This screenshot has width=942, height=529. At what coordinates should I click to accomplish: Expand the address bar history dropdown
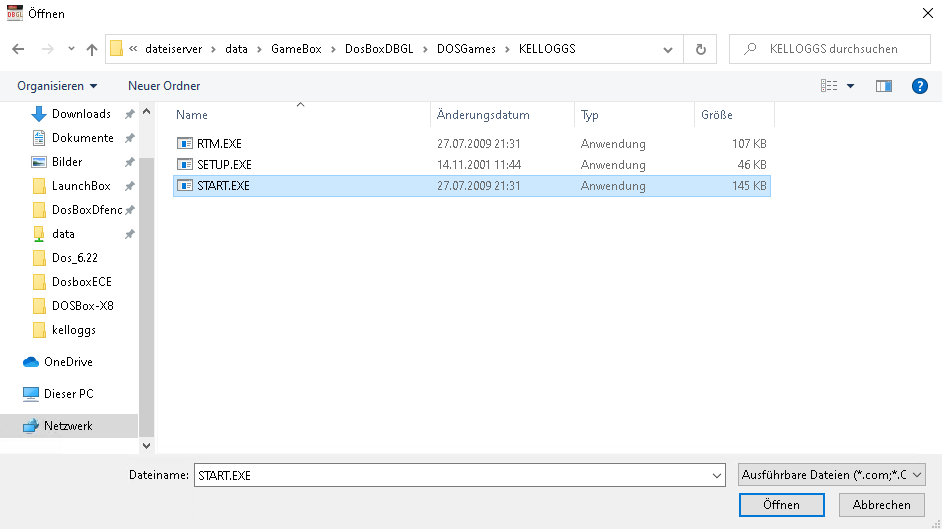pos(667,50)
